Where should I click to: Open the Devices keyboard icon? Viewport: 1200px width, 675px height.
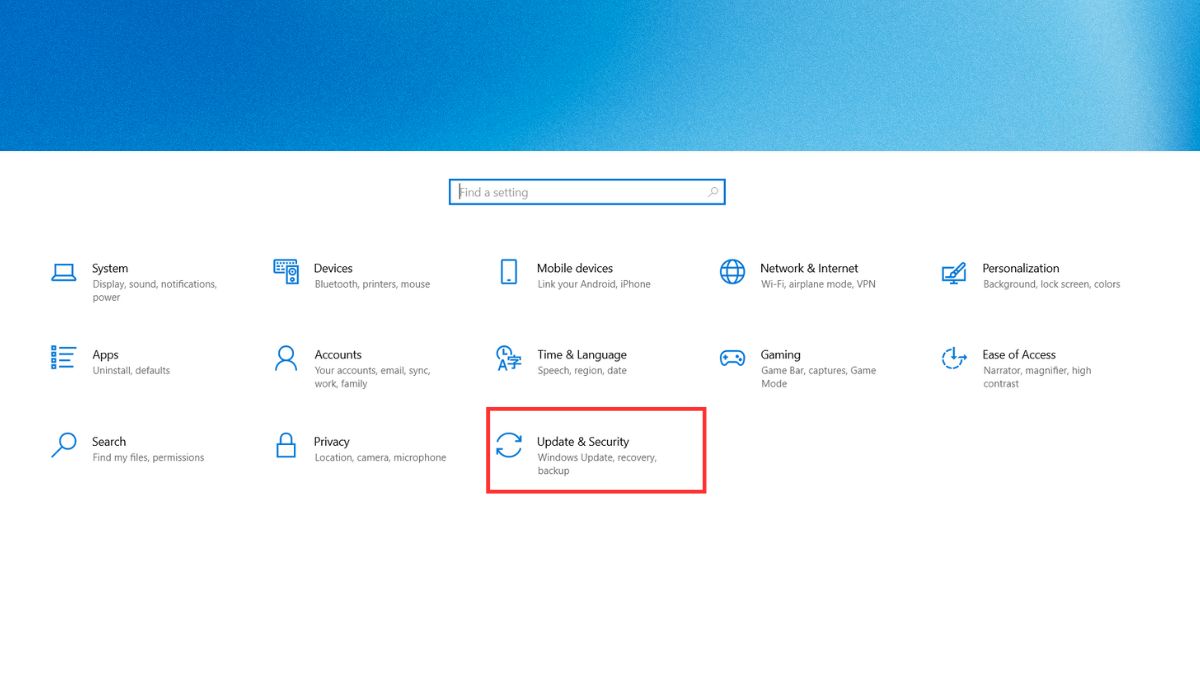click(x=286, y=271)
